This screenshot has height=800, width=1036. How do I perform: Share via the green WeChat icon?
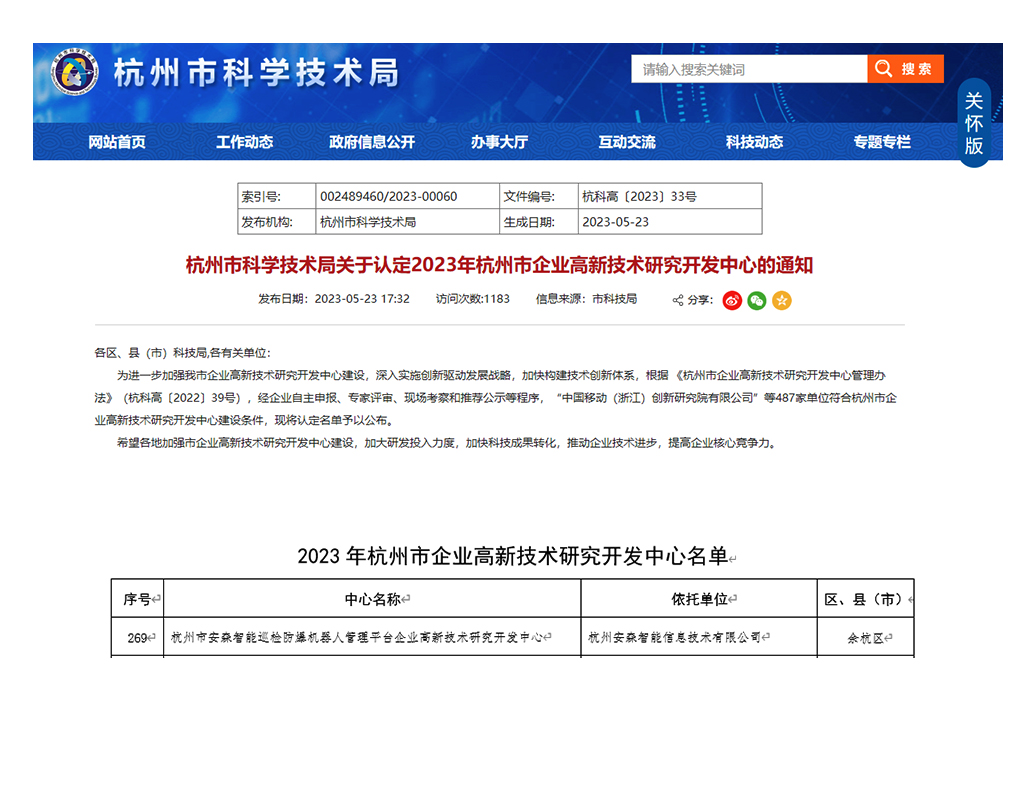tap(757, 301)
